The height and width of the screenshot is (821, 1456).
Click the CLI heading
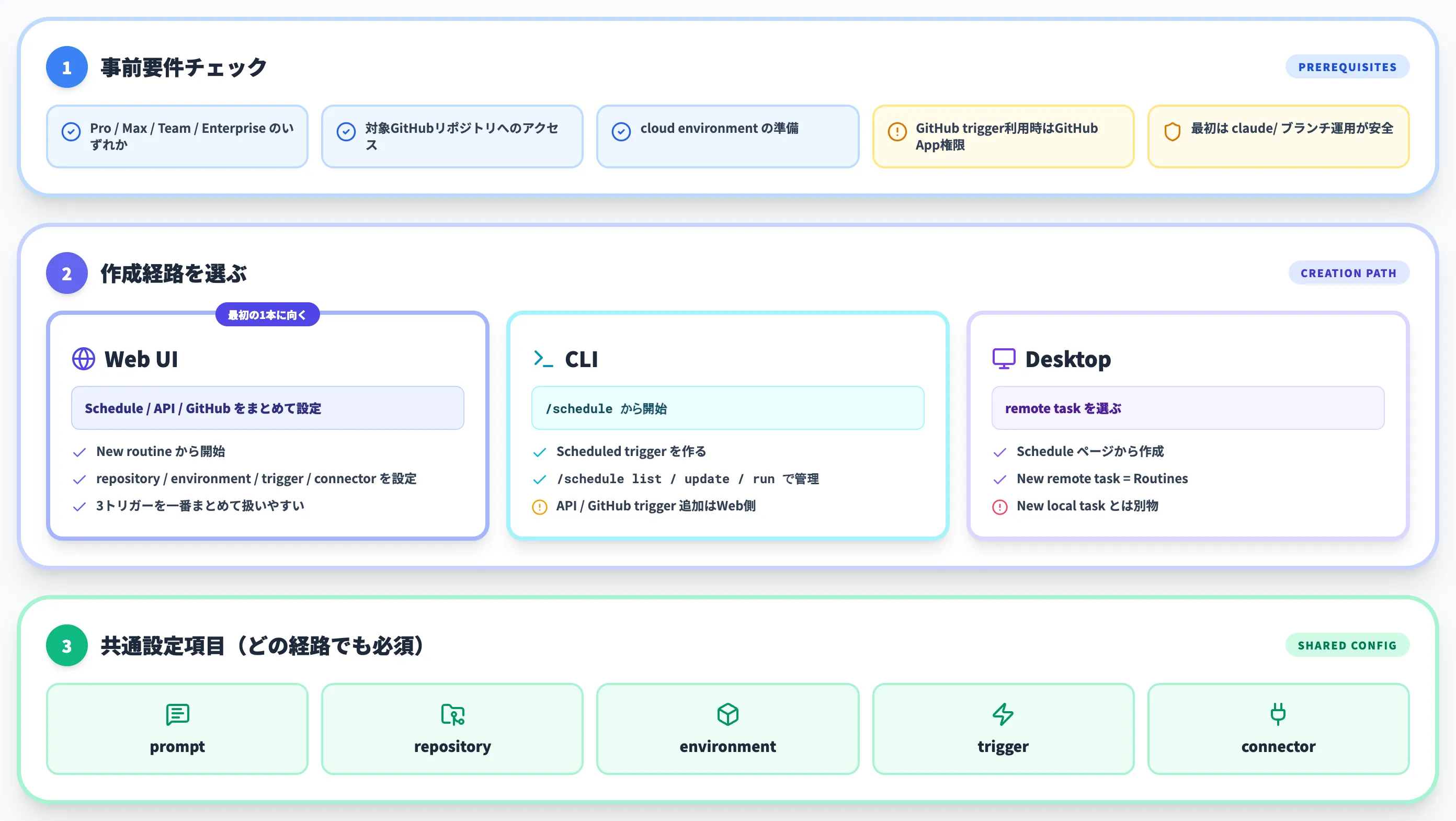coord(582,359)
